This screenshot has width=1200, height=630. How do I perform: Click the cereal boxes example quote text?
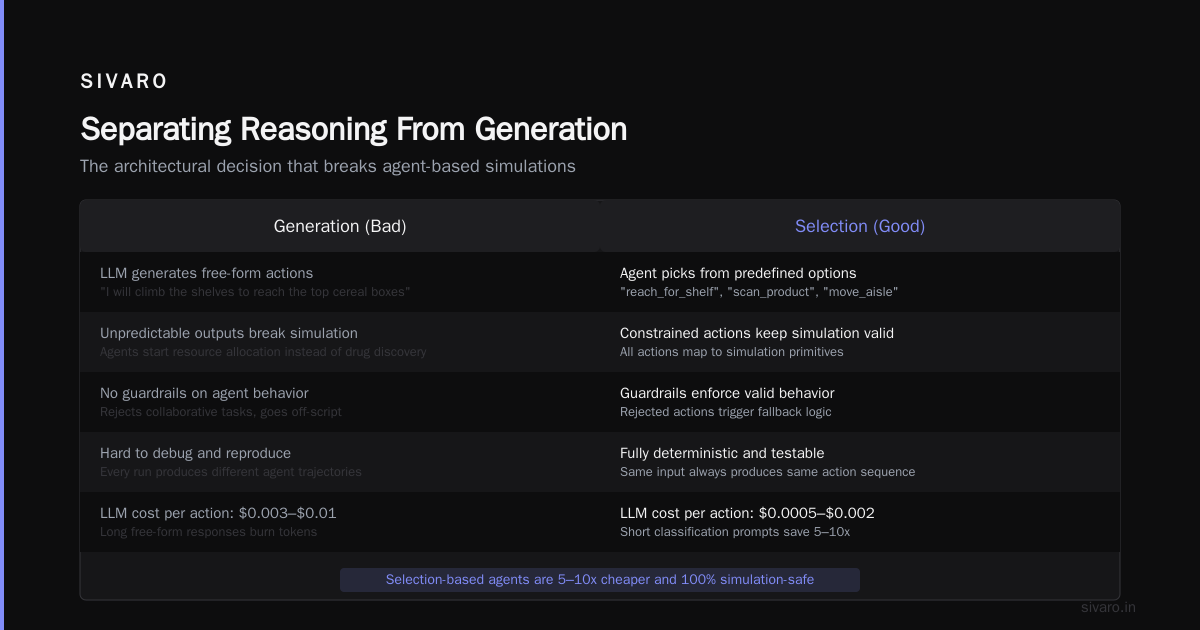(x=255, y=292)
